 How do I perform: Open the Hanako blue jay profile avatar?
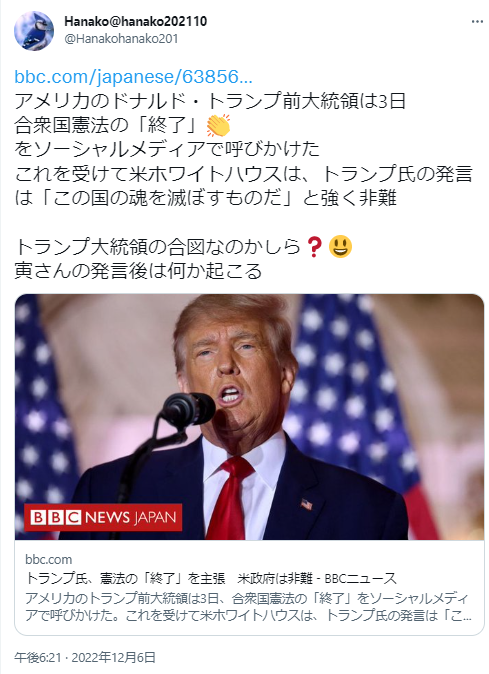point(34,31)
